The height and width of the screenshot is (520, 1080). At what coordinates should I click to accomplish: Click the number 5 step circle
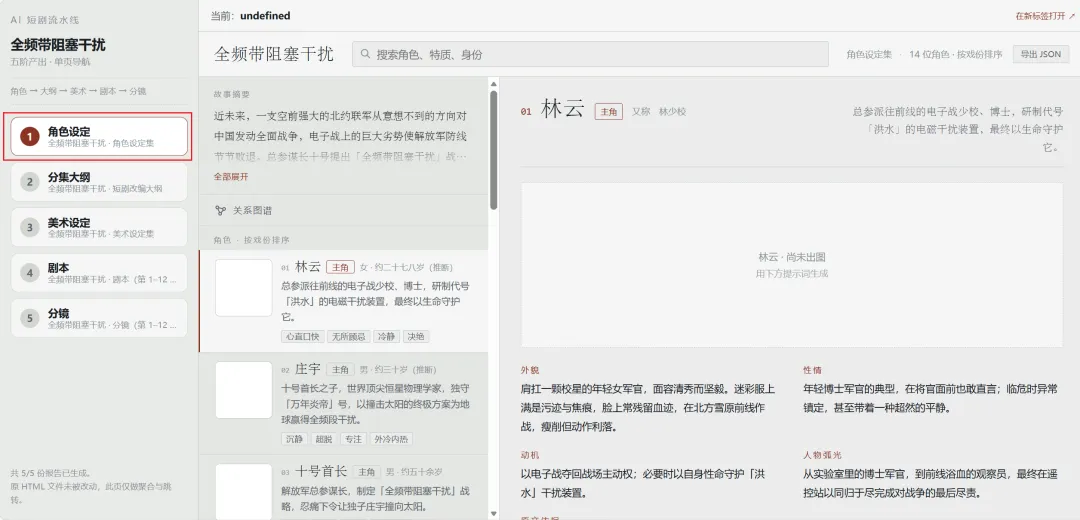tap(30, 318)
